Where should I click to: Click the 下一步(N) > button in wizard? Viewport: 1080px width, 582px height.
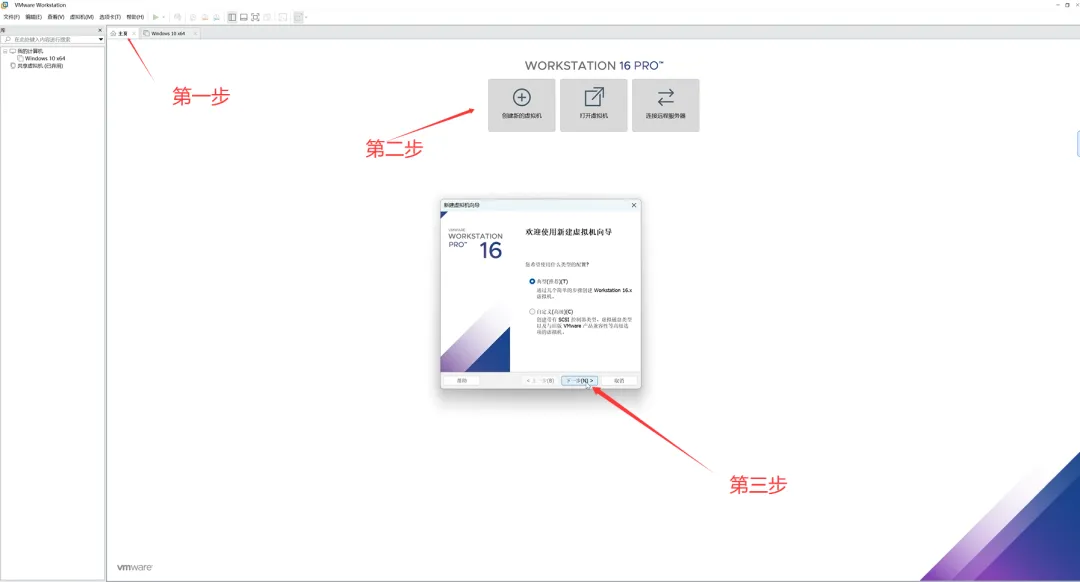(579, 380)
